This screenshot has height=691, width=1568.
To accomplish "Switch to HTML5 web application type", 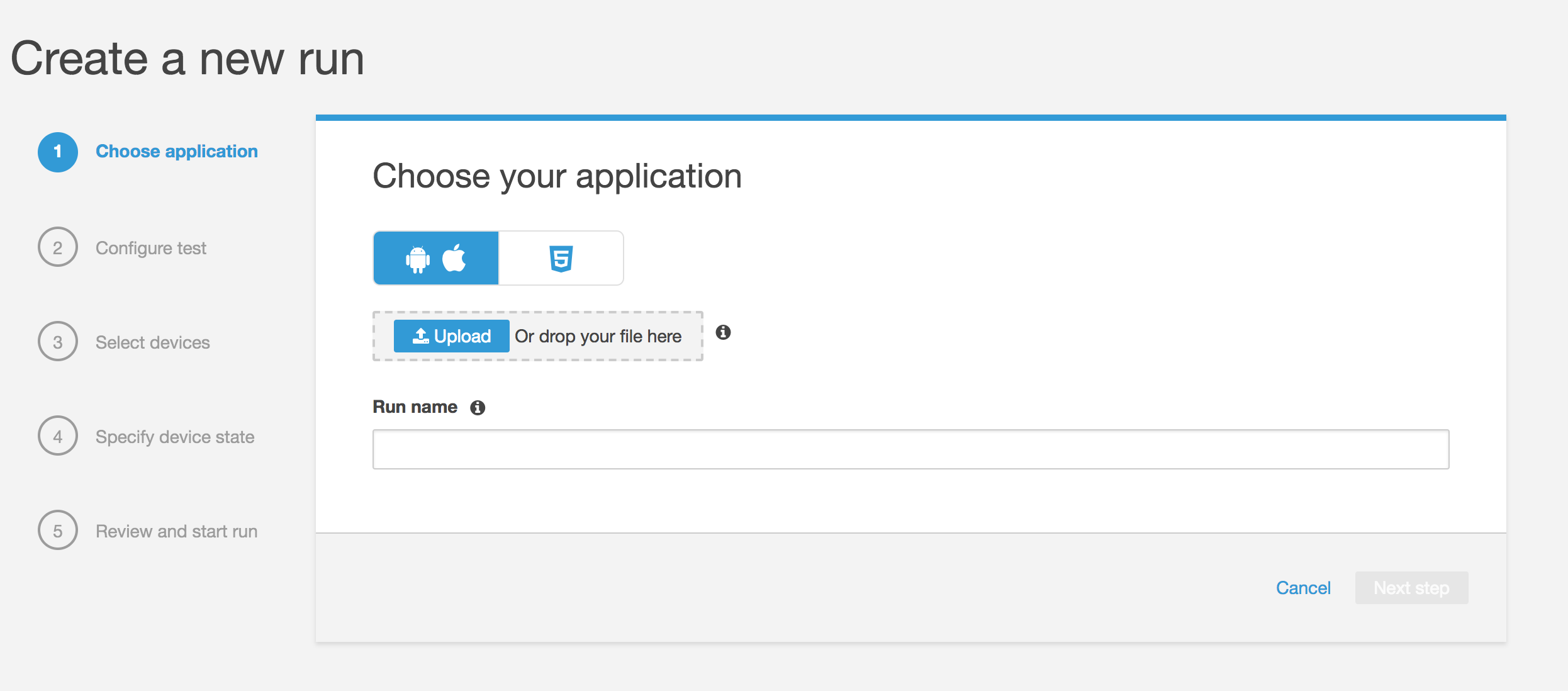I will click(561, 259).
